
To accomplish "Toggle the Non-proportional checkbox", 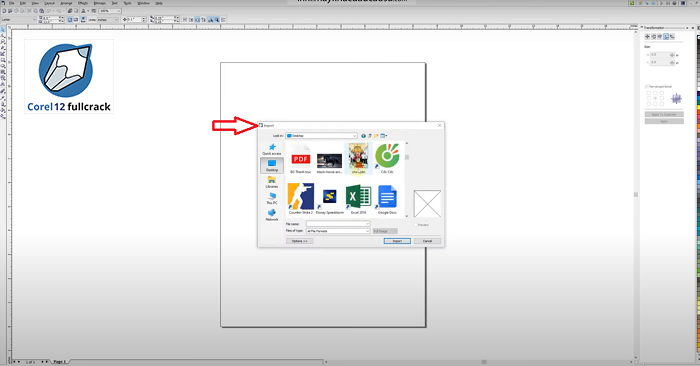I will pyautogui.click(x=646, y=86).
